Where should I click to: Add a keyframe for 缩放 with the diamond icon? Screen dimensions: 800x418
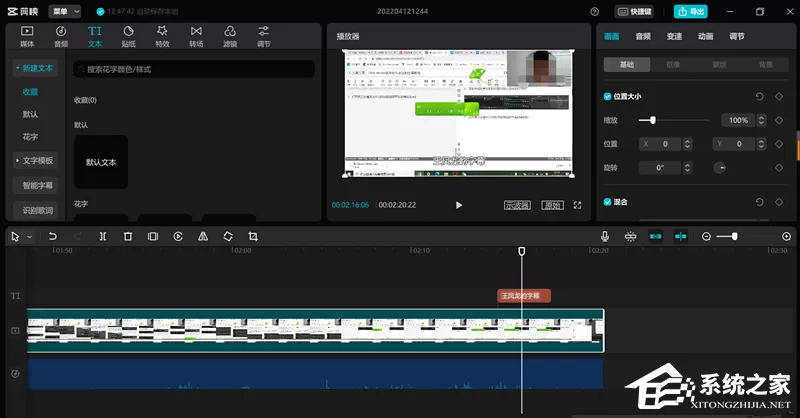coord(779,120)
